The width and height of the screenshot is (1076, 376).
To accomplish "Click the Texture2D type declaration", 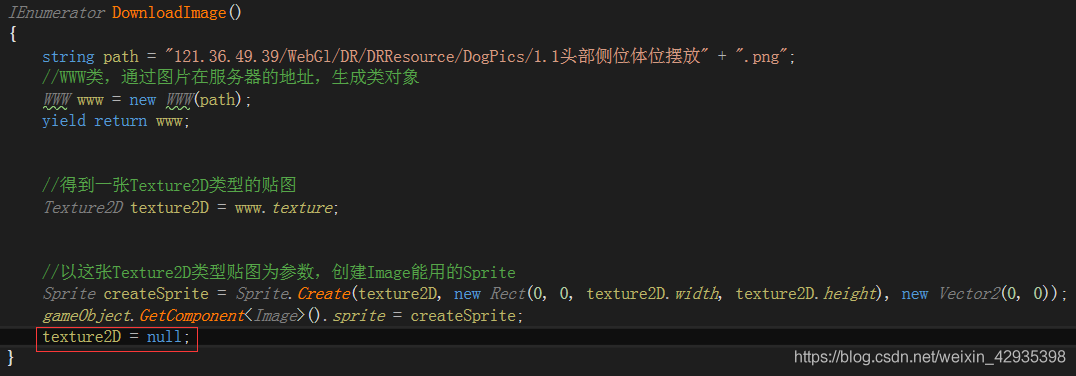I will click(82, 207).
